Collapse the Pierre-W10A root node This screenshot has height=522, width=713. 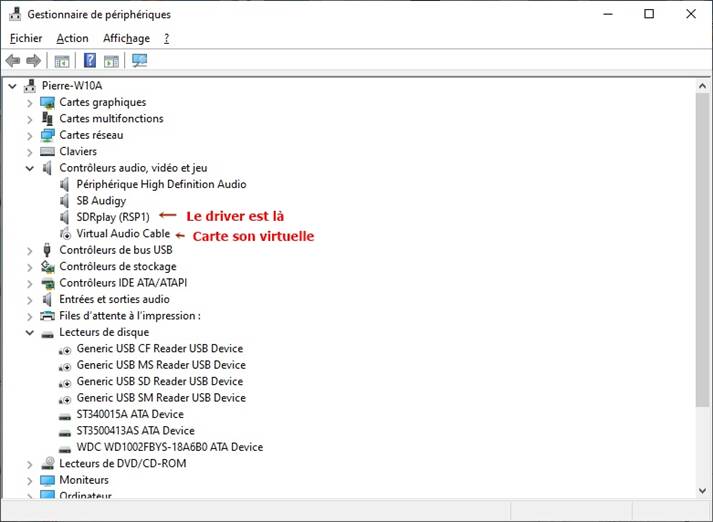12,86
